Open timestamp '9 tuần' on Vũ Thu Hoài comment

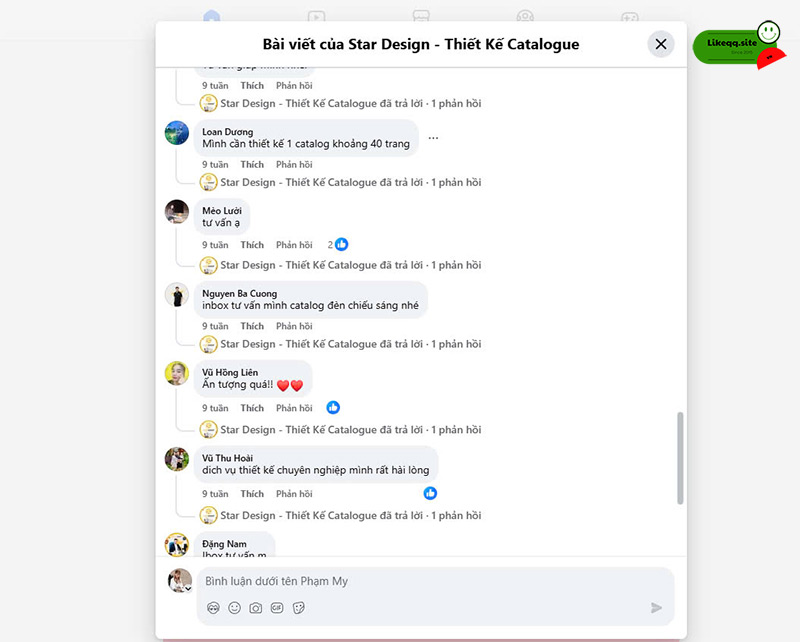(x=215, y=494)
